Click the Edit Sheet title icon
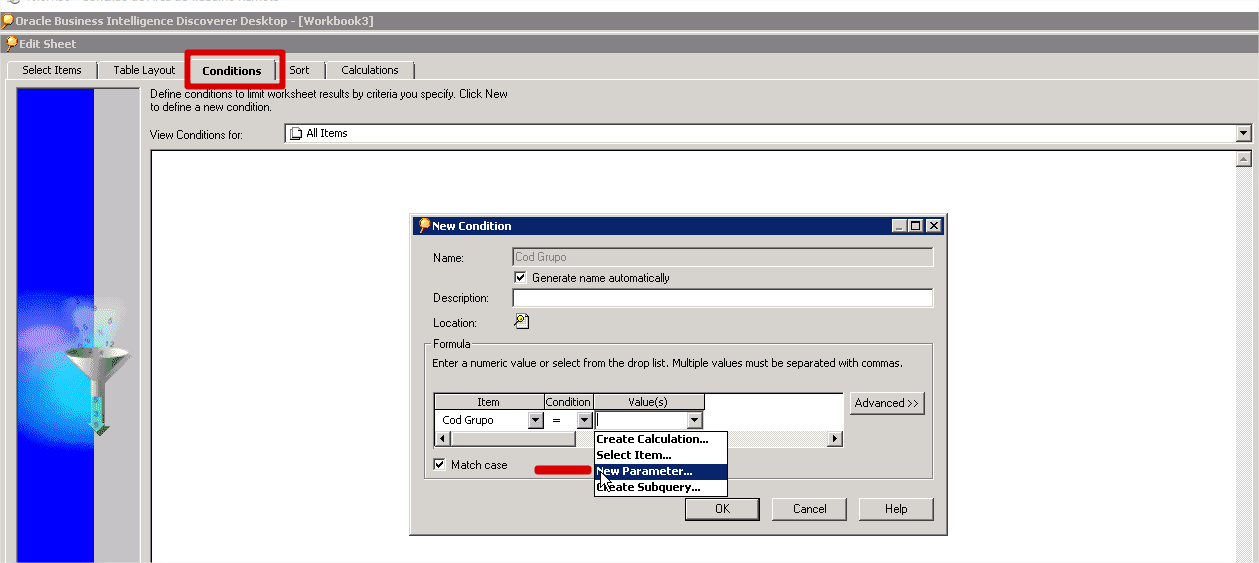1259x563 pixels. pos(11,43)
